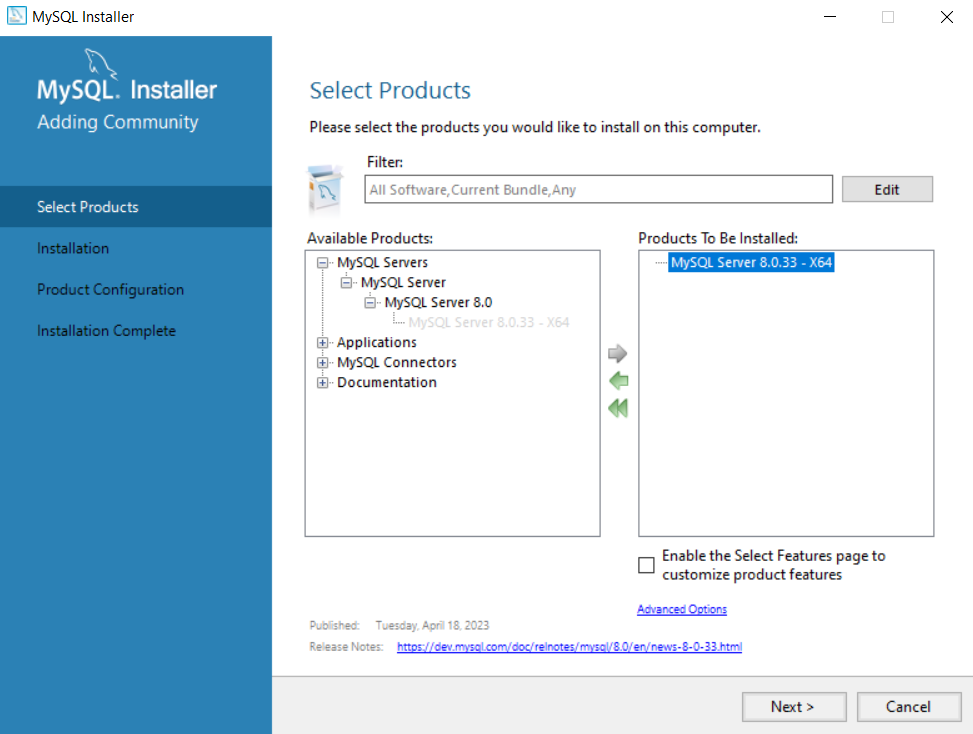Select MySQL Server 8.0.33 in Products To Be Installed
Viewport: 973px width, 734px height.
coord(751,262)
